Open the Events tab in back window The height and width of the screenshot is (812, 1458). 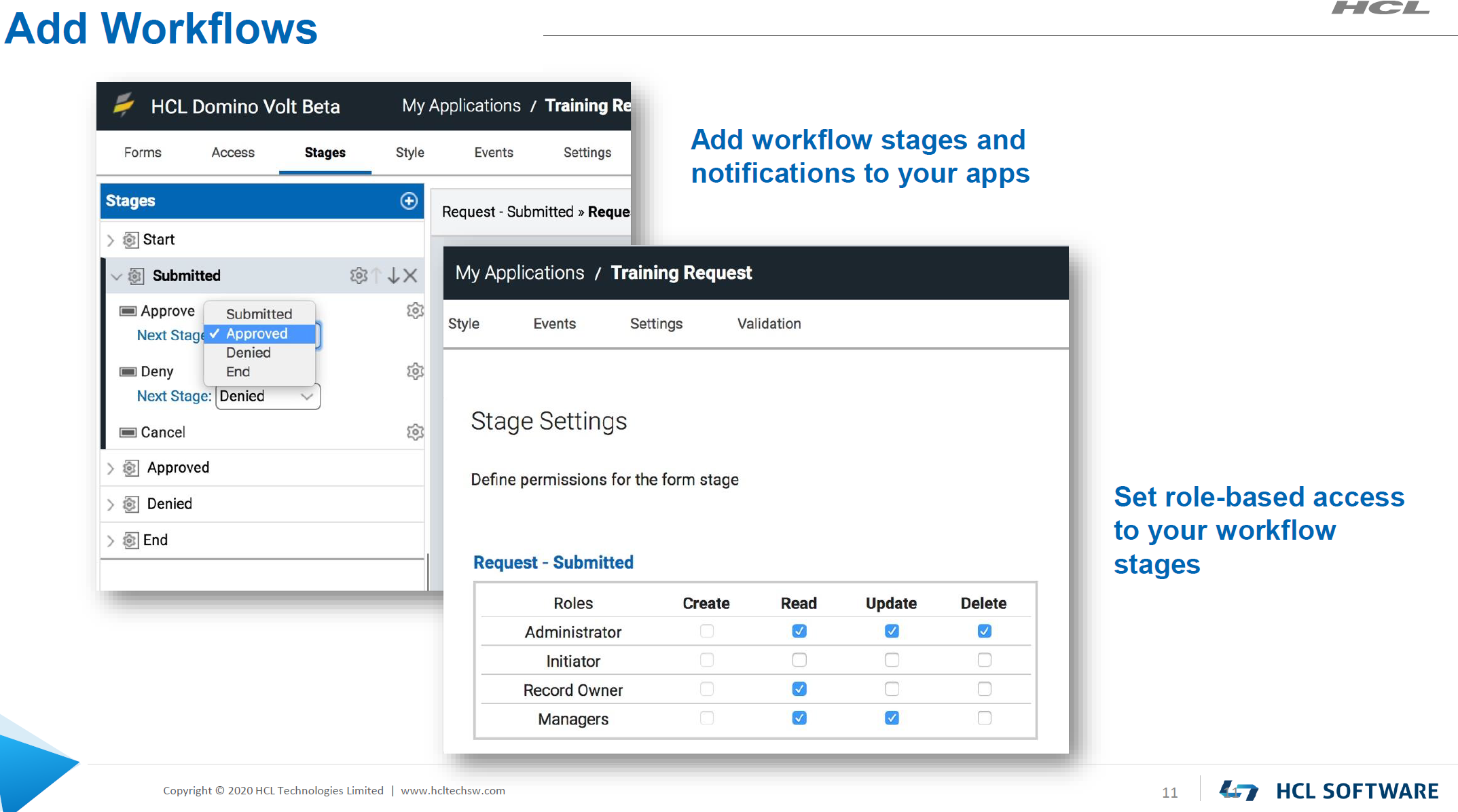click(x=494, y=152)
